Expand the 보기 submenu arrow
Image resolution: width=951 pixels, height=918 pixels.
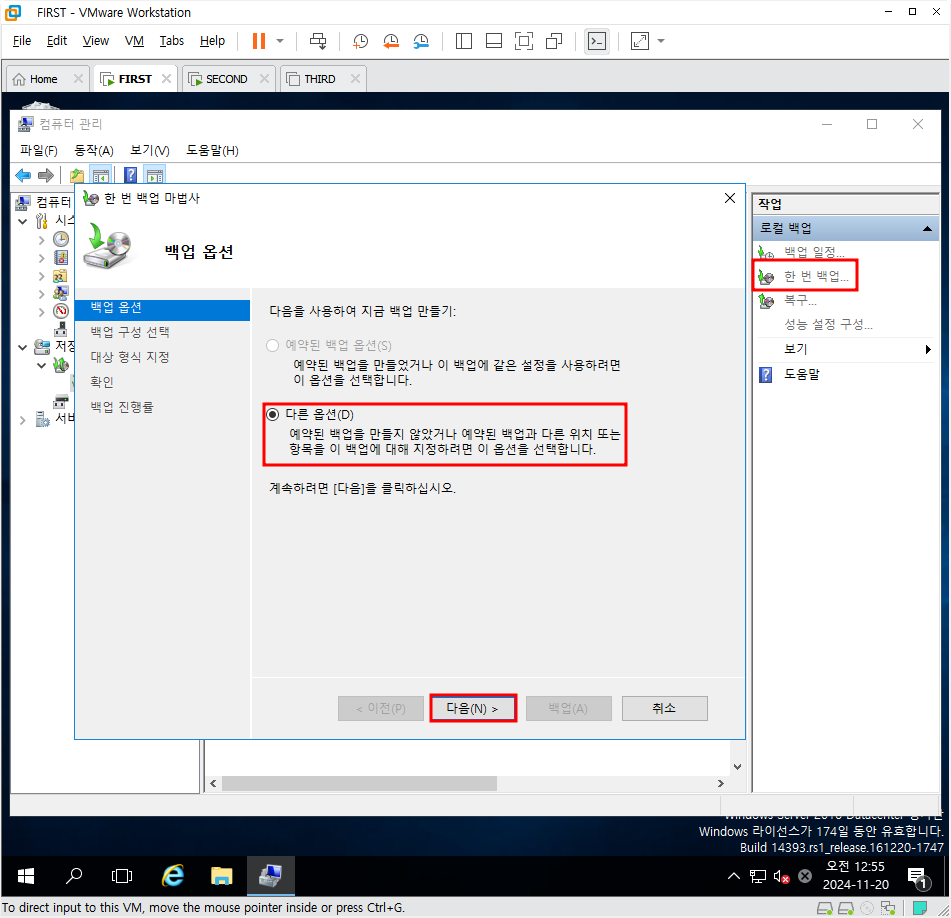tap(927, 349)
